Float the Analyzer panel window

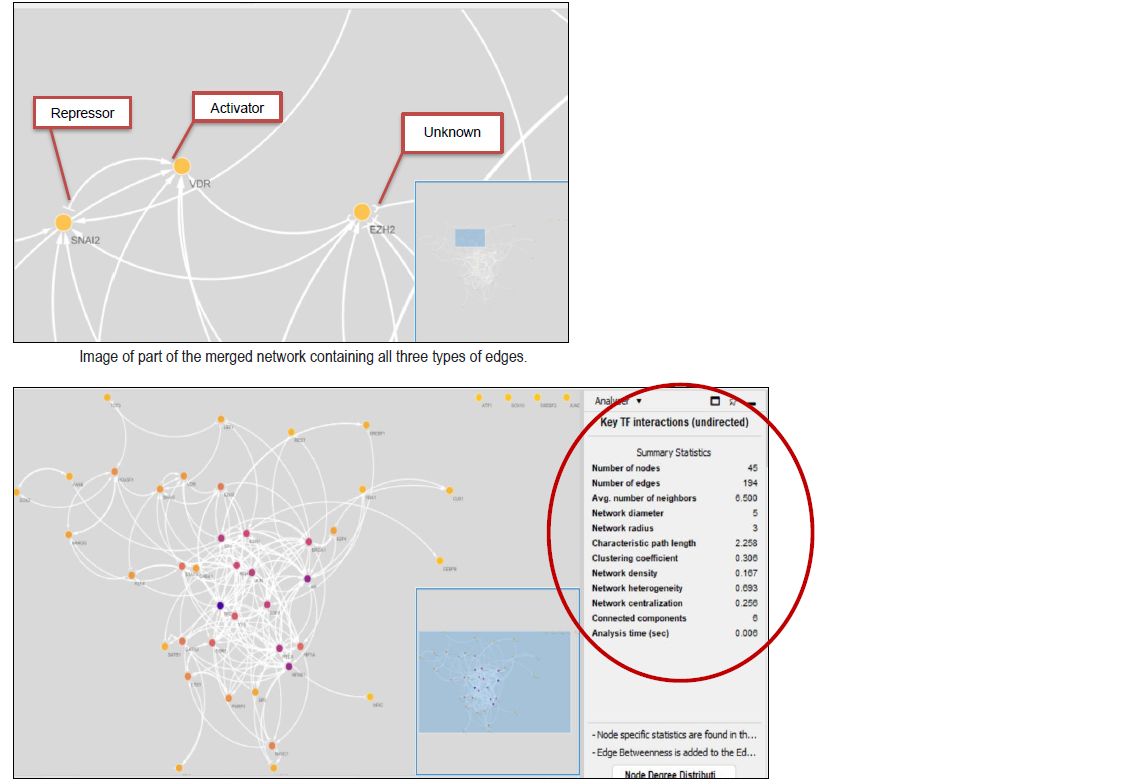coord(715,401)
